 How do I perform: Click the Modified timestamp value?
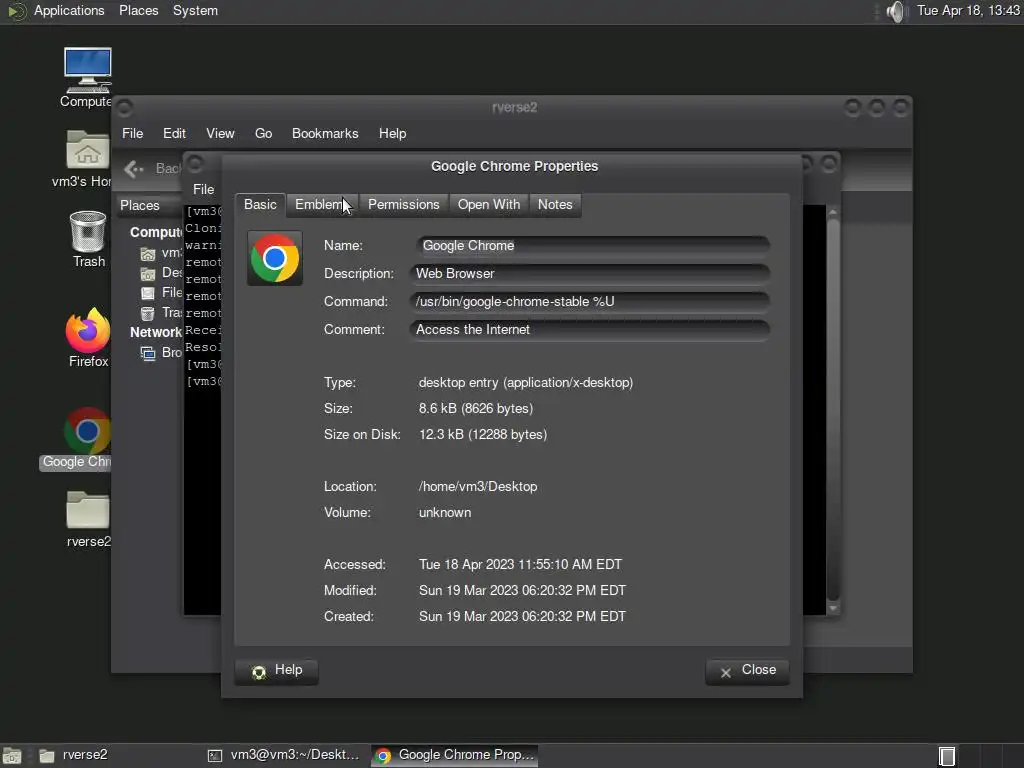click(x=522, y=591)
